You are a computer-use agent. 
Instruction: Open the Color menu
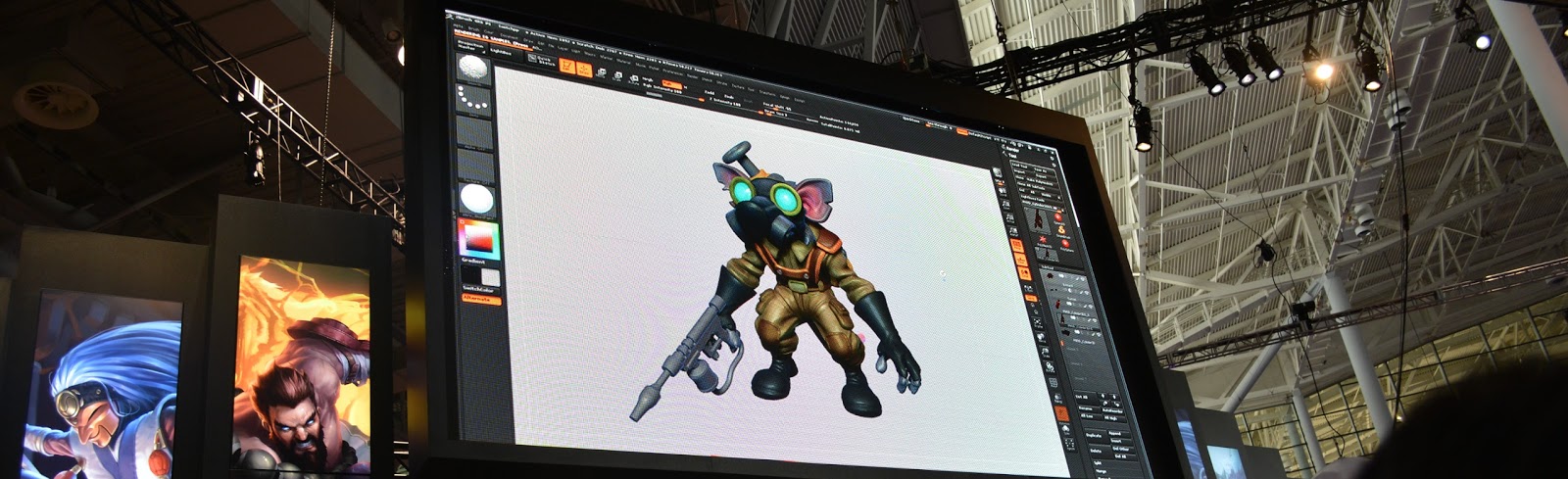(489, 31)
